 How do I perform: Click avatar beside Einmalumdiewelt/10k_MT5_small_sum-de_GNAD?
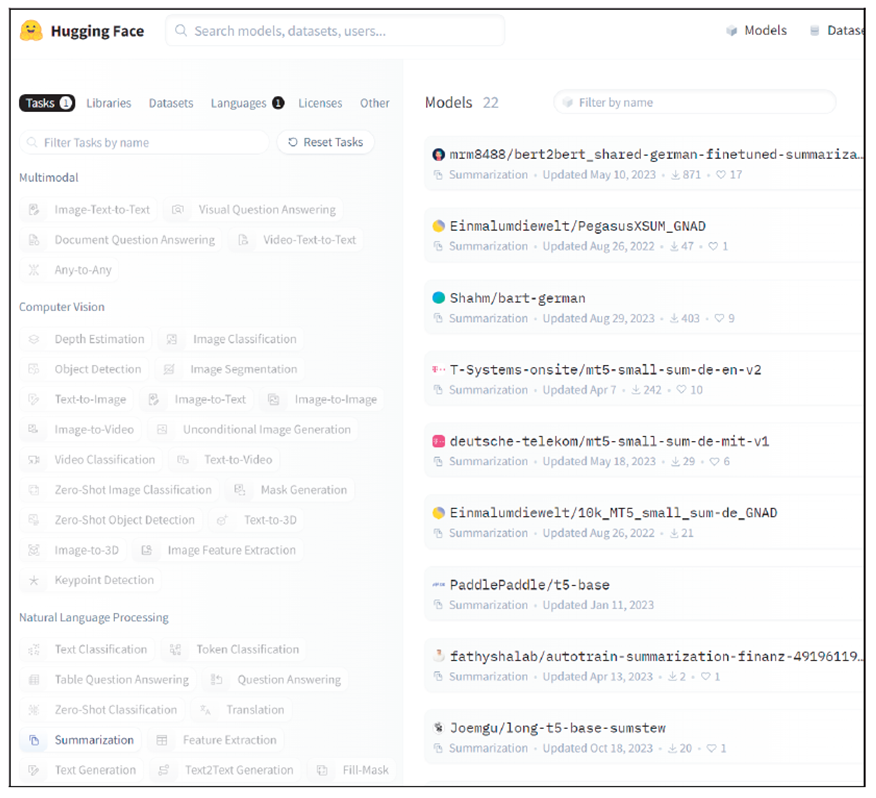coord(439,513)
